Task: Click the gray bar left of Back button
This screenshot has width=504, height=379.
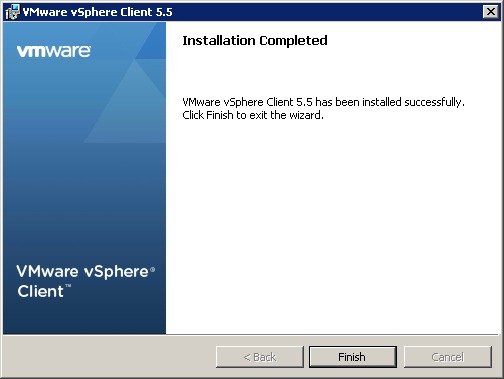Action: pyautogui.click(x=109, y=357)
